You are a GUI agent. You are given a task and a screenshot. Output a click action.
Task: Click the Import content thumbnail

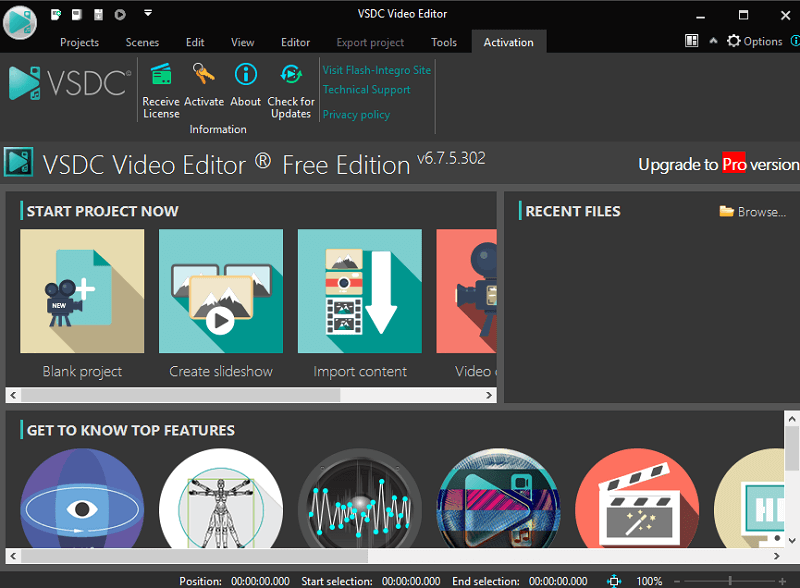click(x=360, y=291)
